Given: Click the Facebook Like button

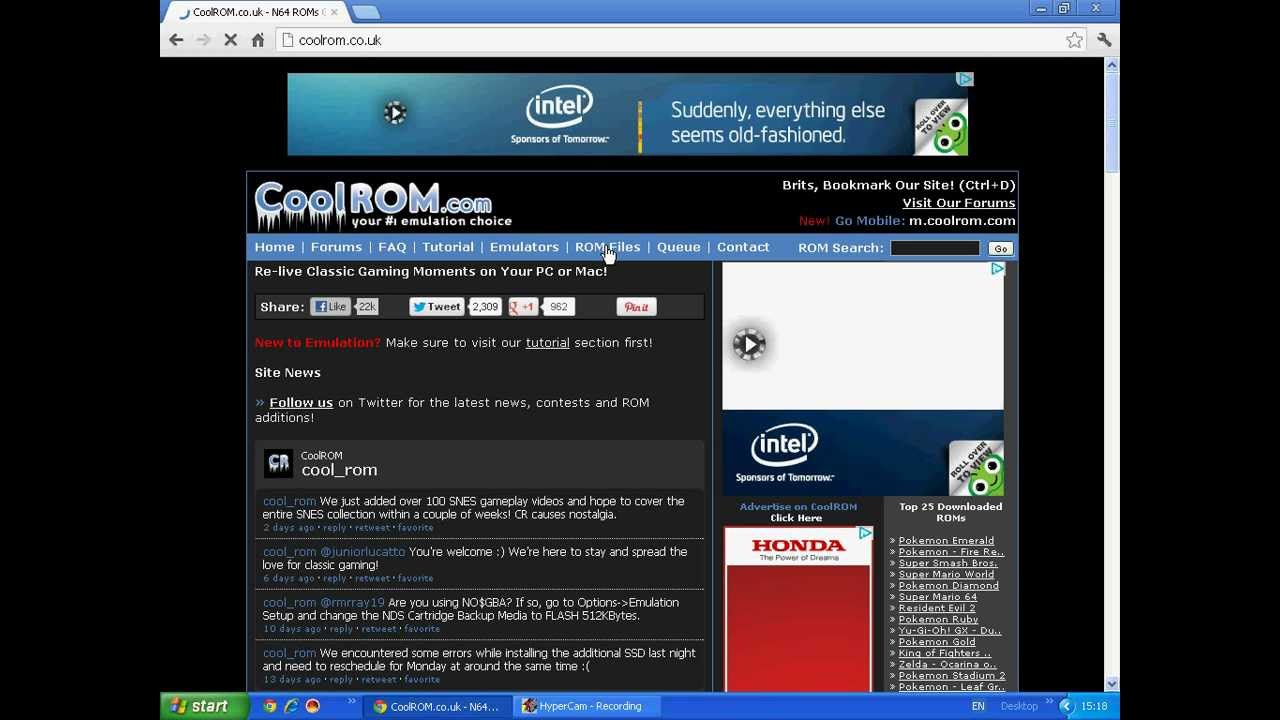Looking at the screenshot, I should pos(330,307).
